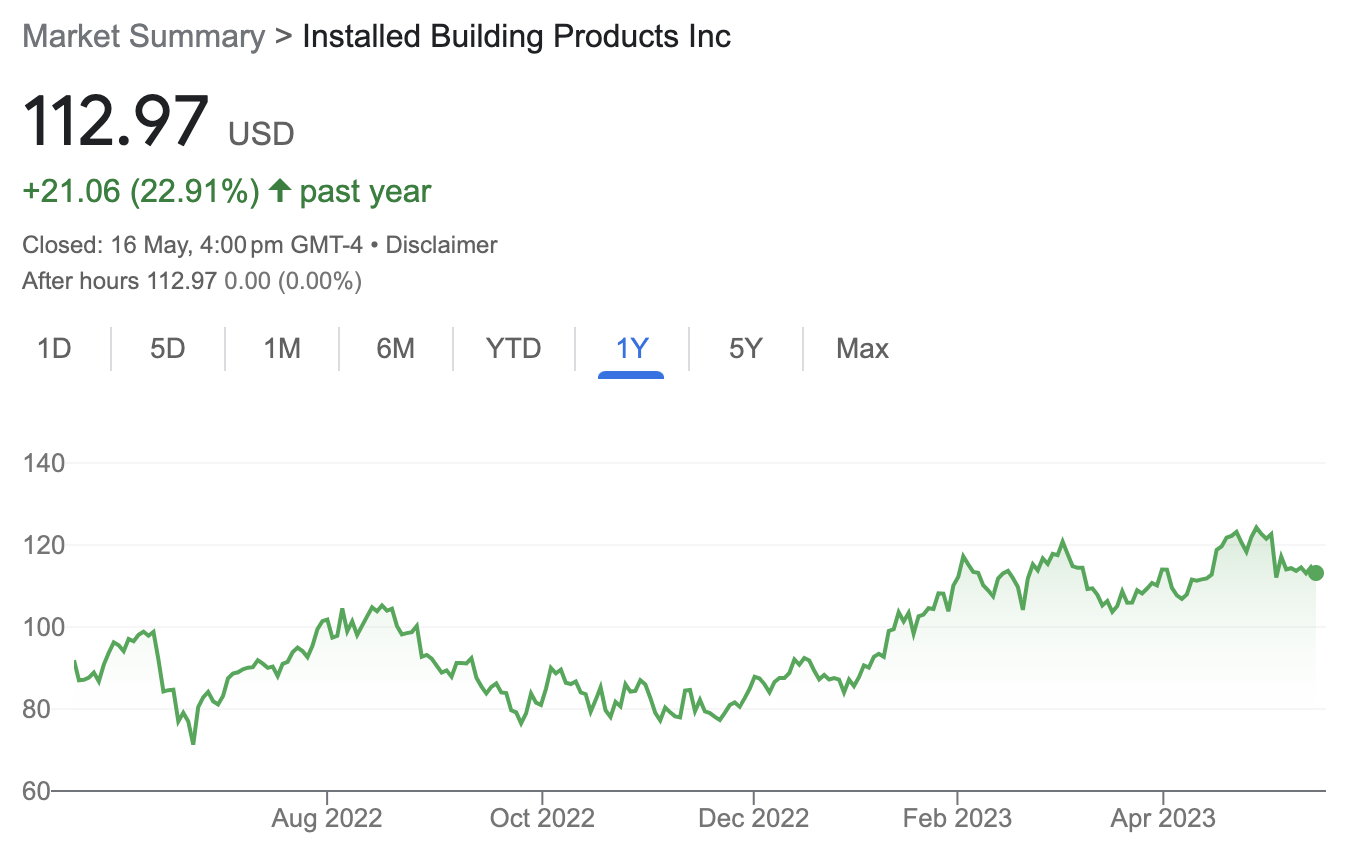
Task: Open the 6M time range tab
Action: (x=396, y=348)
